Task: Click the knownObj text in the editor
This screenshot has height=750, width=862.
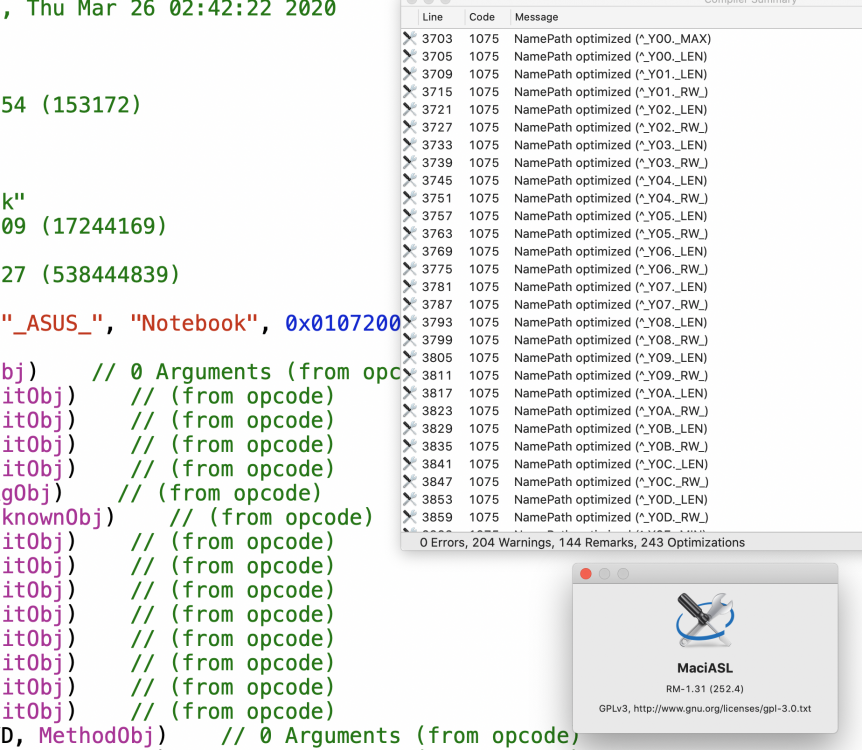Action: (x=52, y=517)
